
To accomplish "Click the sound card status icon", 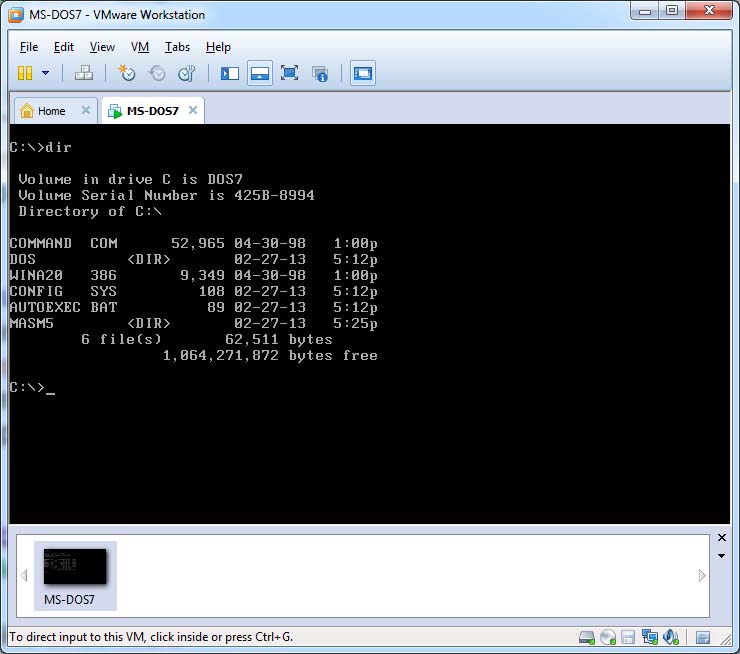I will 671,637.
